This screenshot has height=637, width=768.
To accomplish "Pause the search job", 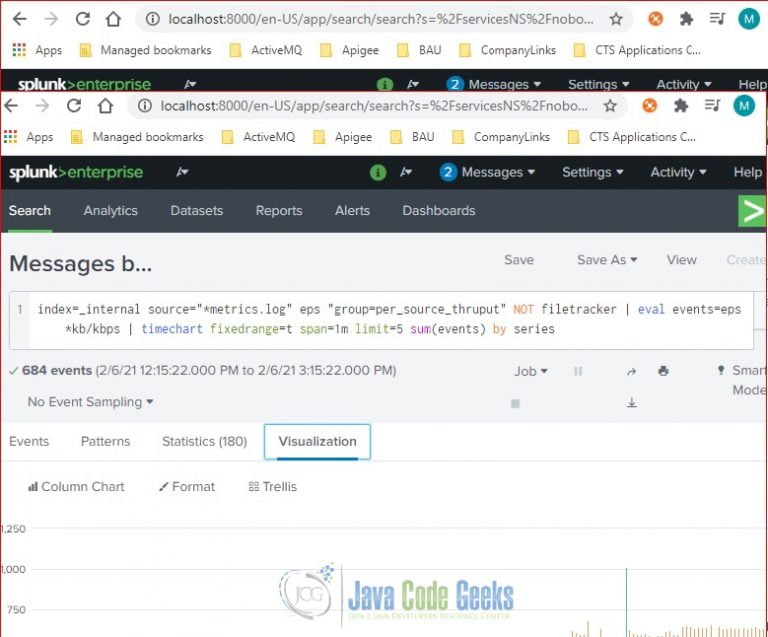I will tap(578, 371).
